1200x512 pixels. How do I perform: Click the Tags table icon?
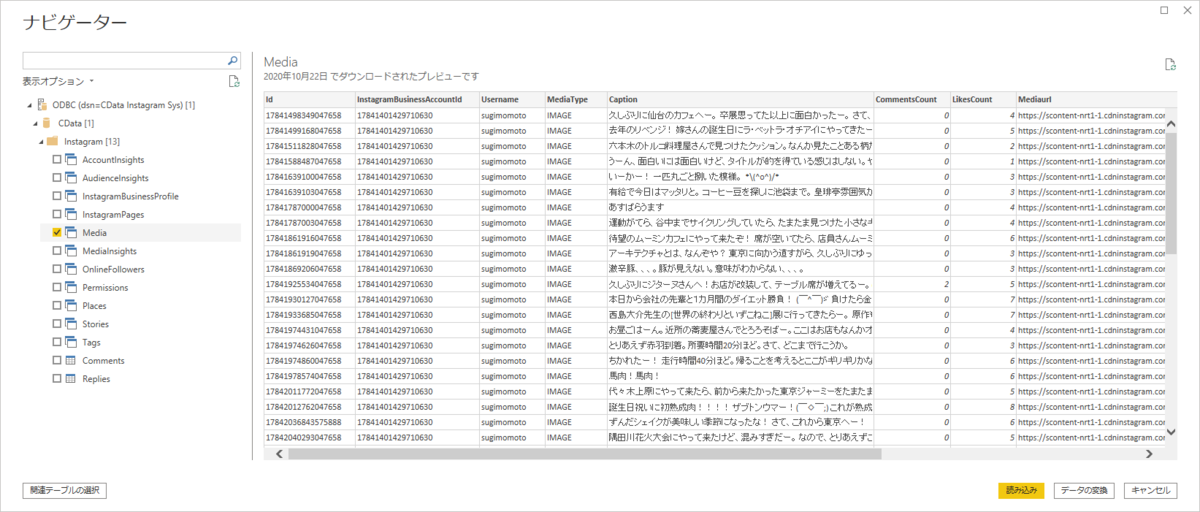tap(72, 342)
